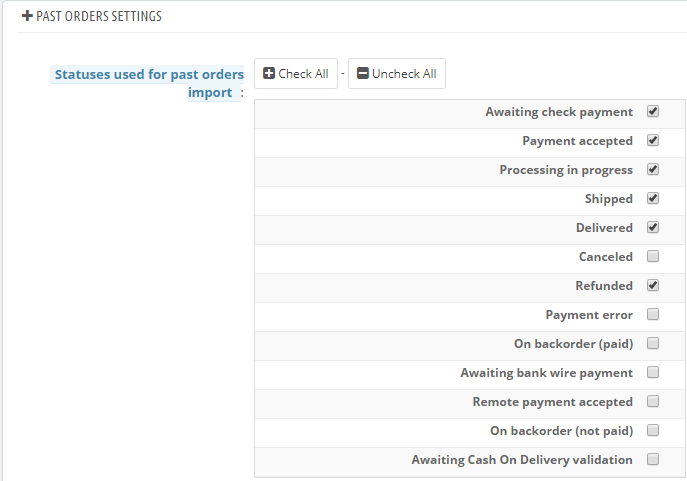This screenshot has width=687, height=481.
Task: Select Remote payment accepted checkbox
Action: click(653, 401)
